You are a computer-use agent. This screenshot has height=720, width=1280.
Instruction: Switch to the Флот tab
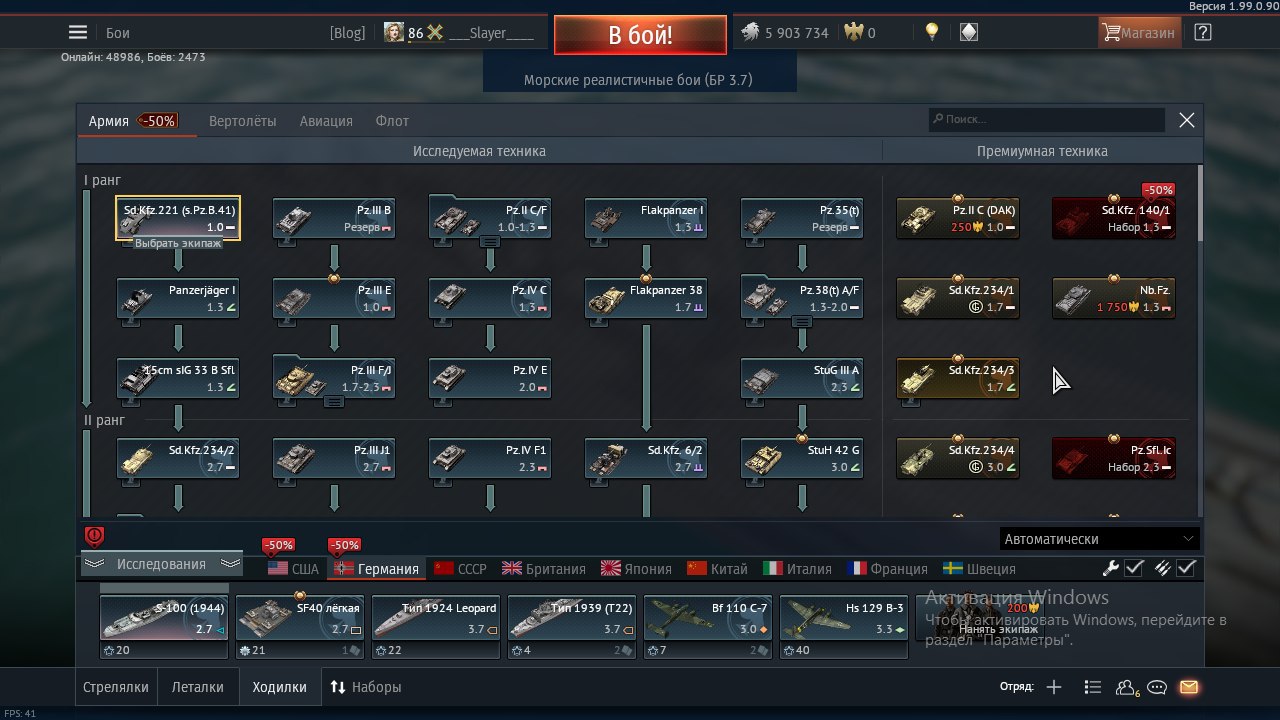coord(392,121)
